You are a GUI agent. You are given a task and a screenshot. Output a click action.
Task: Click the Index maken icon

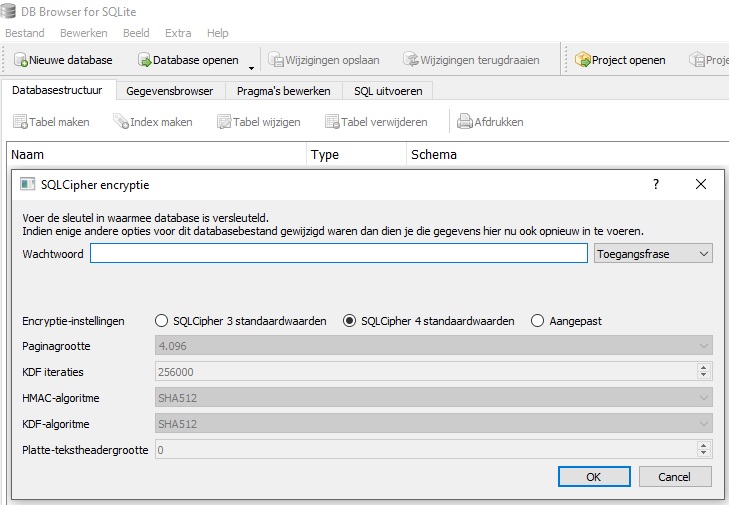click(x=121, y=121)
